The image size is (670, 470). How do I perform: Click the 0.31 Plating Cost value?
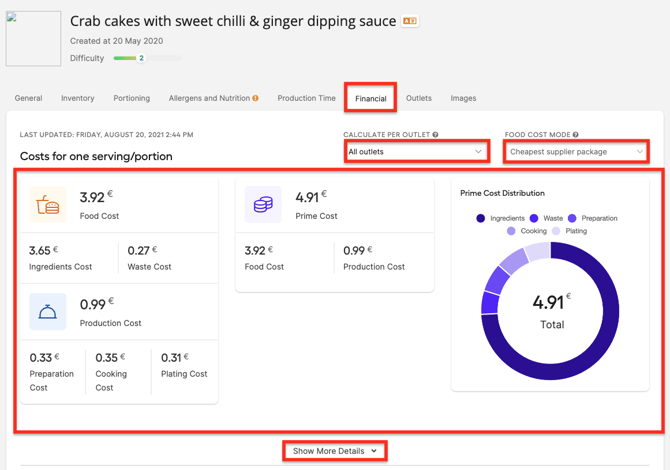point(175,358)
